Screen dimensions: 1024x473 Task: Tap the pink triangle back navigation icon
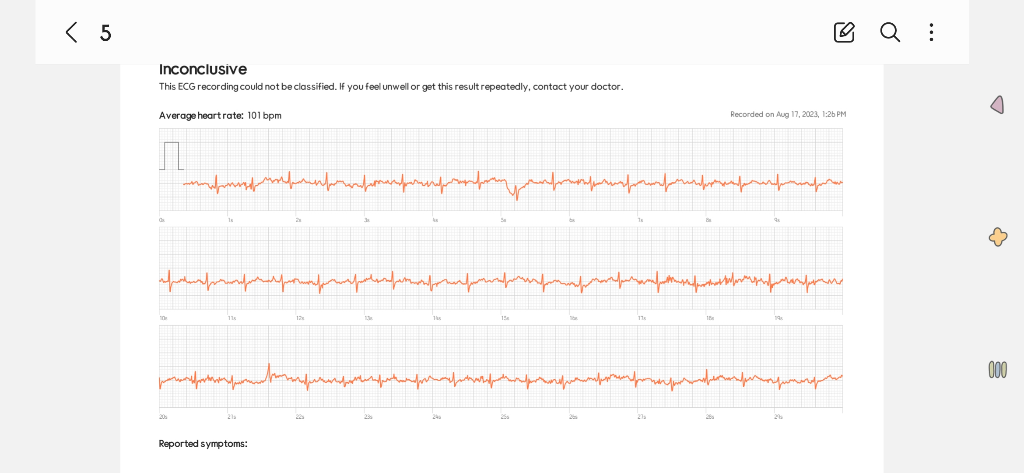pyautogui.click(x=997, y=105)
